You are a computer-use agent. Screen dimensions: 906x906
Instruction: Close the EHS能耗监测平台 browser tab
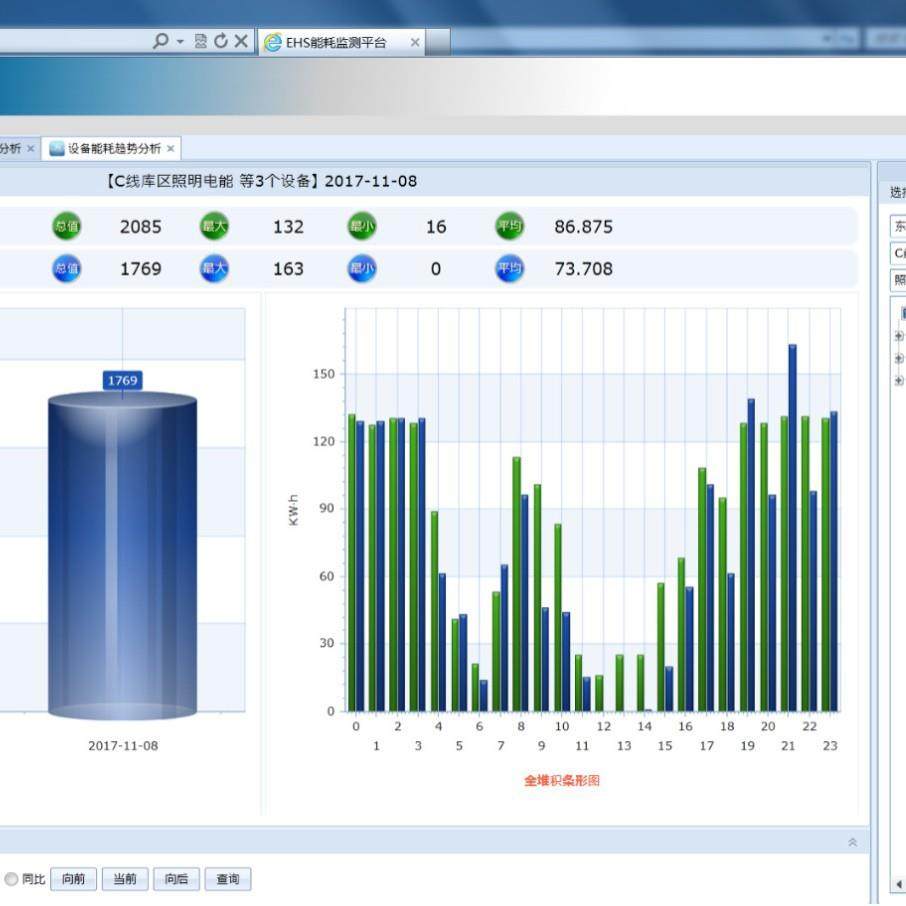click(415, 42)
